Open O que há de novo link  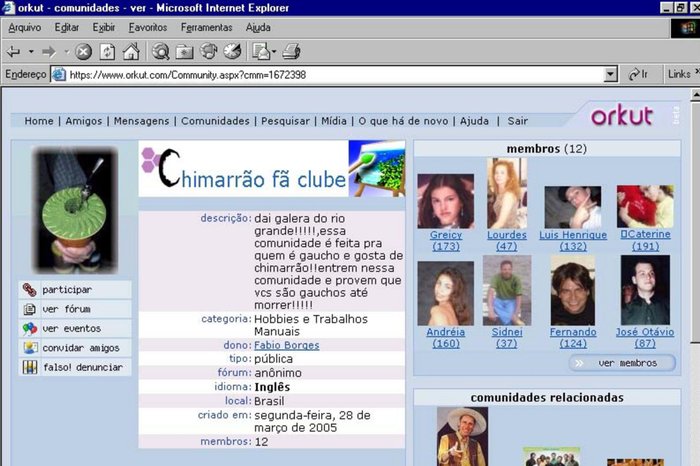[403, 121]
